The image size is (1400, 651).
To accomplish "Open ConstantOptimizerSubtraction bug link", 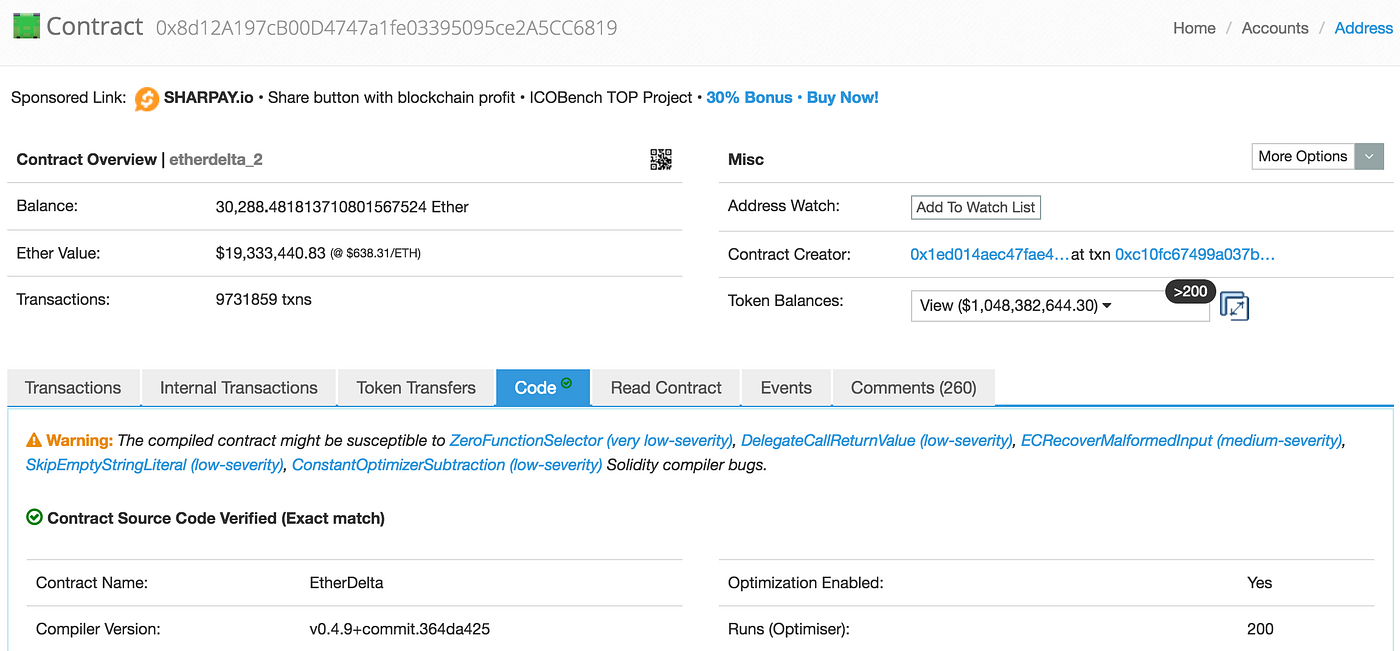I will tap(447, 465).
